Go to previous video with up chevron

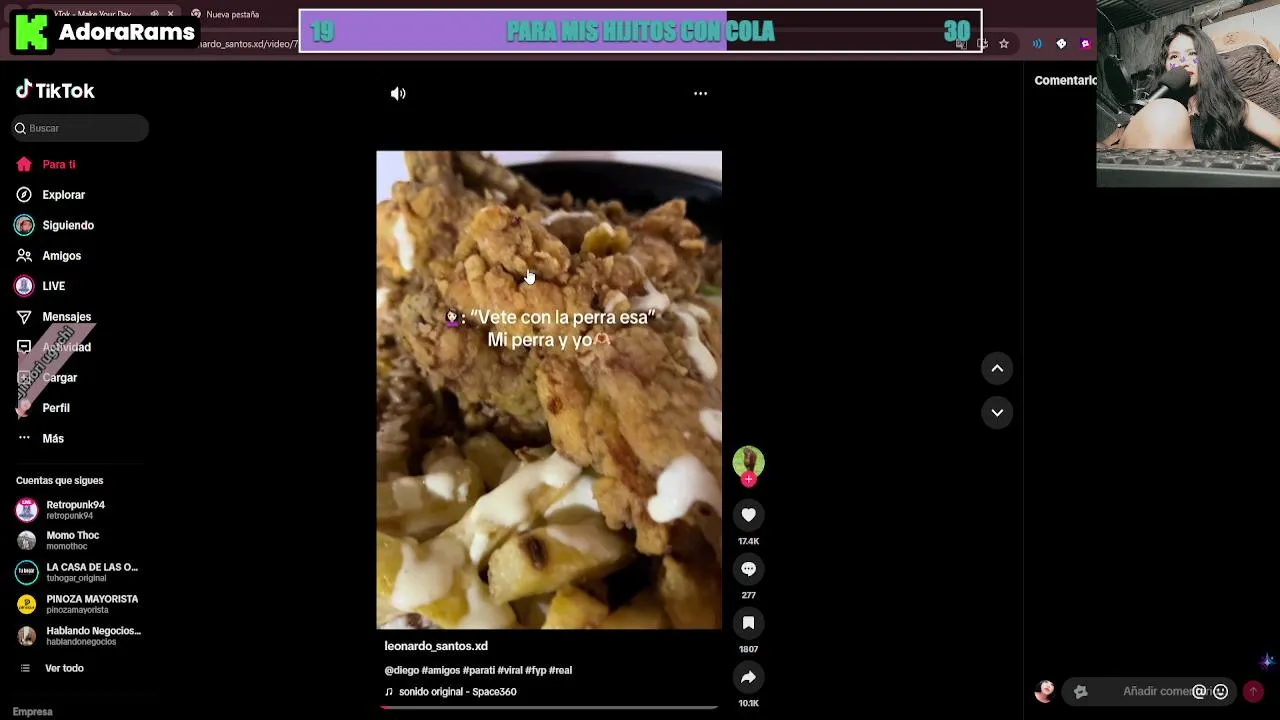click(x=997, y=368)
